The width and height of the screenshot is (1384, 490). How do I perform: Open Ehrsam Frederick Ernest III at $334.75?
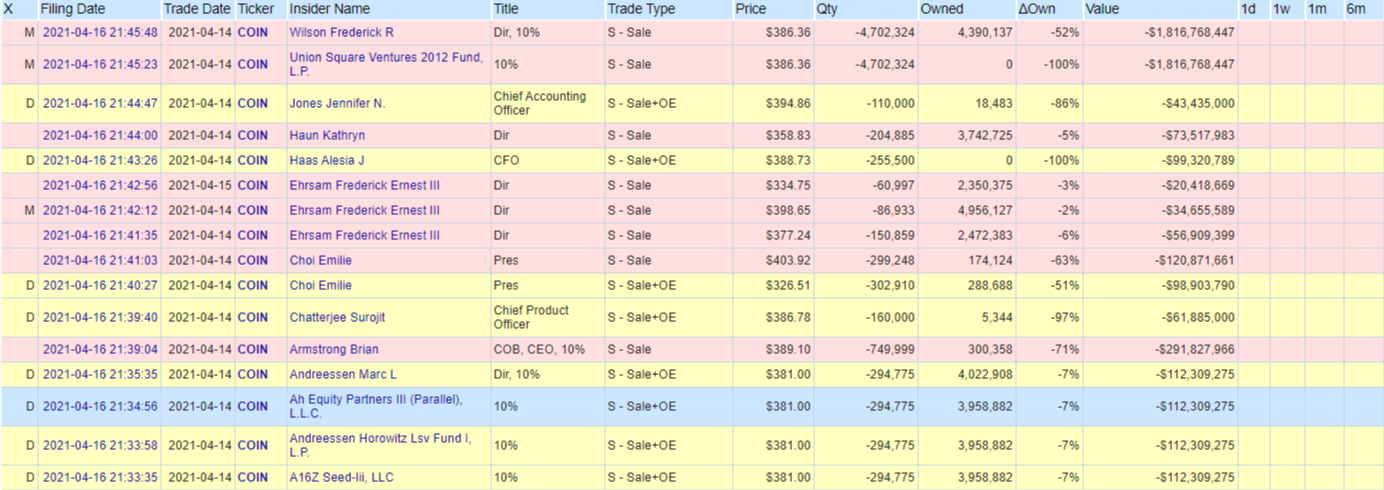tap(365, 185)
